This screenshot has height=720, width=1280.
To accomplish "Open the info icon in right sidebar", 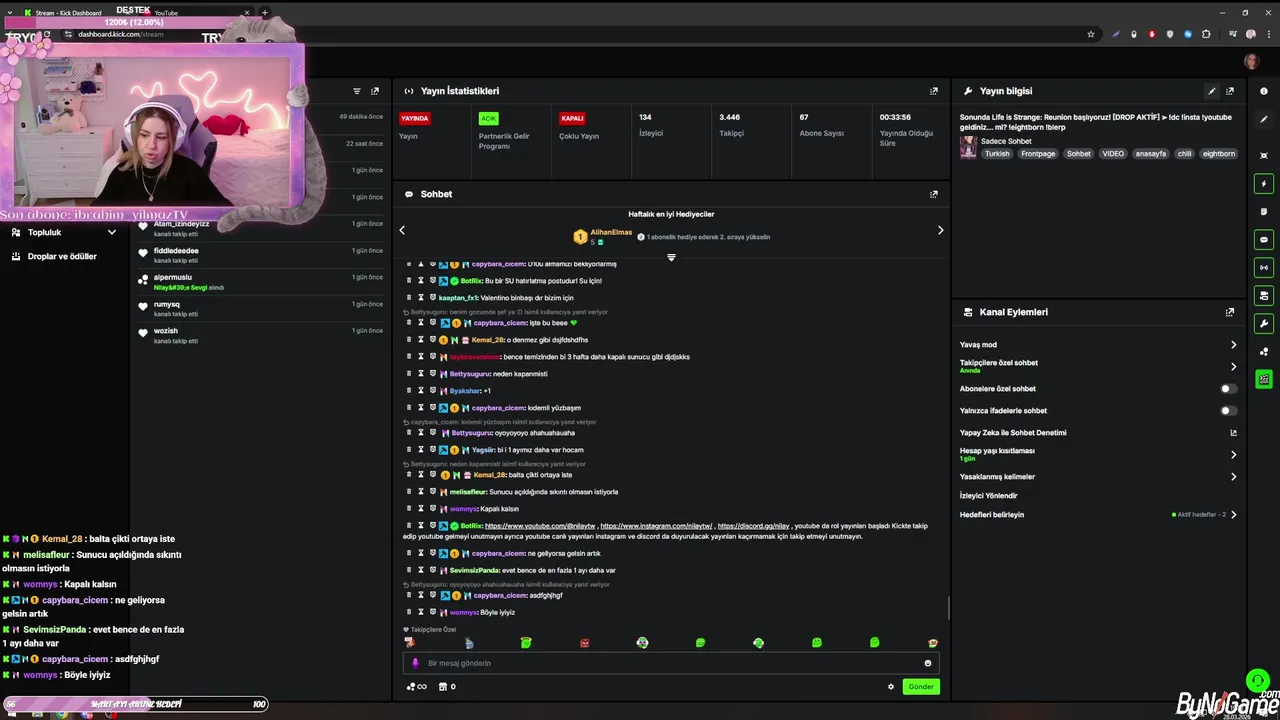I will tap(1264, 91).
